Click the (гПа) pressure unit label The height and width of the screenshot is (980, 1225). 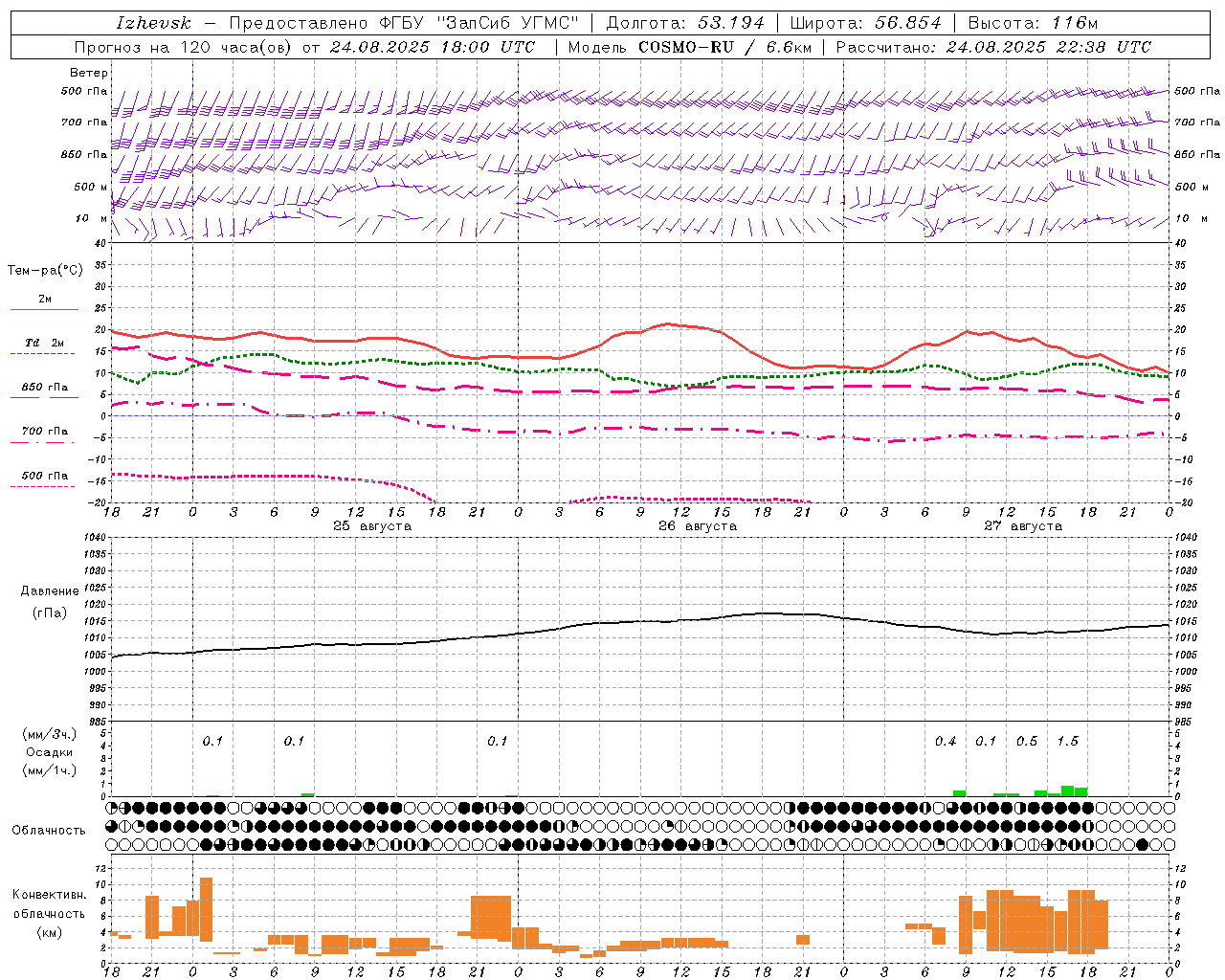point(50,613)
